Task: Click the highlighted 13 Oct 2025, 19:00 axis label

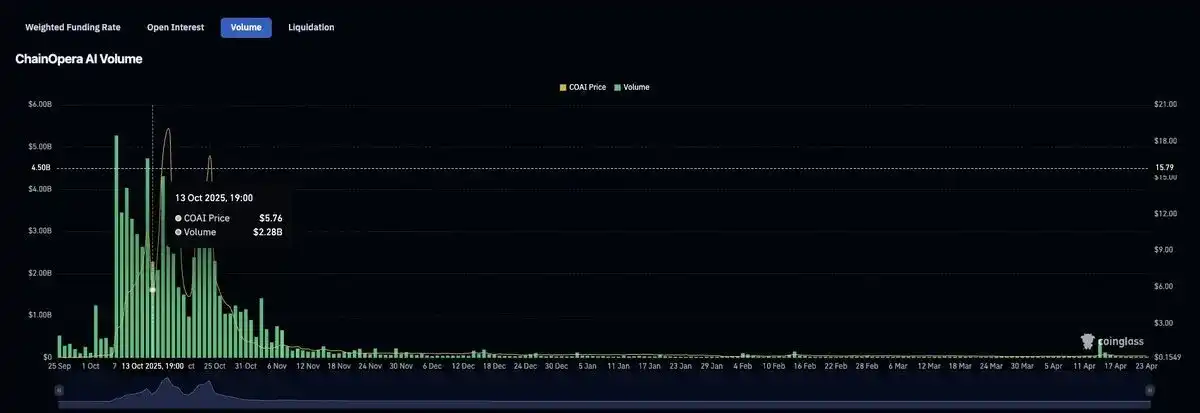Action: 153,366
